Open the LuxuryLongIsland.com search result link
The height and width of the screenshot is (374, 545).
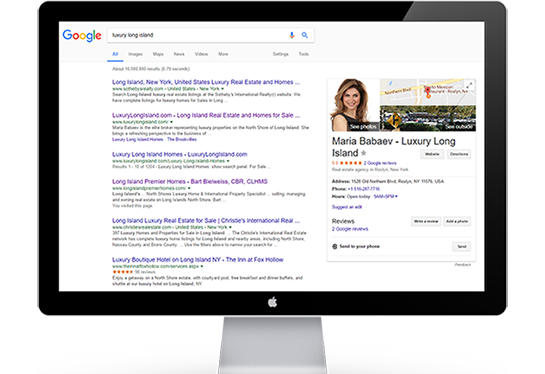point(206,115)
